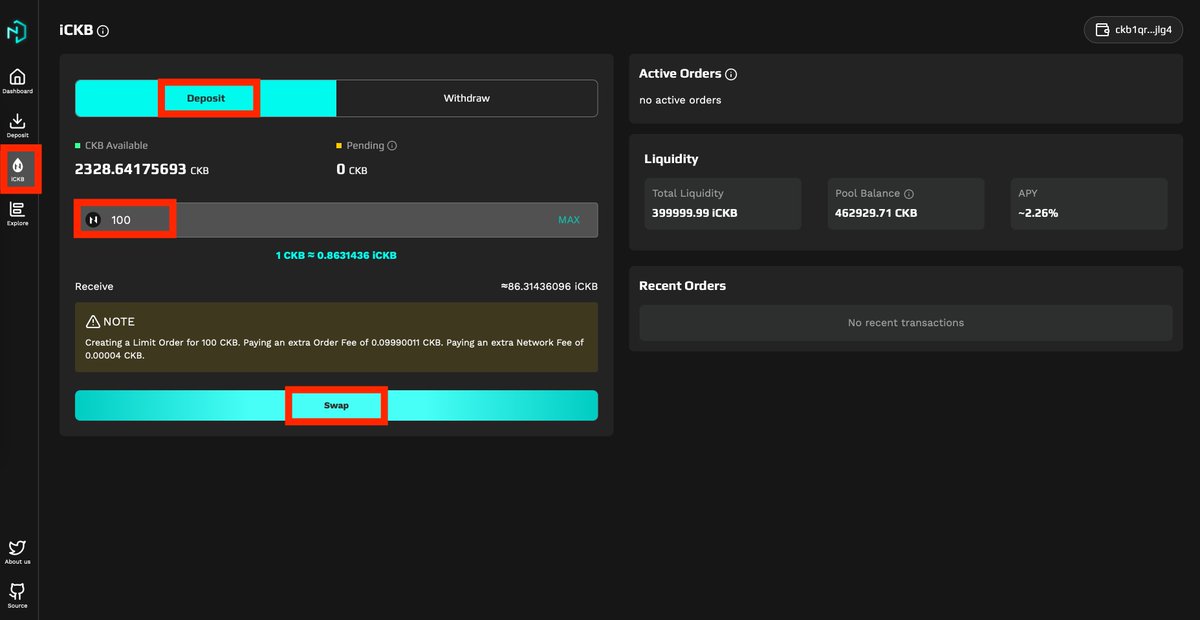Open the Pending info tooltip

point(390,145)
